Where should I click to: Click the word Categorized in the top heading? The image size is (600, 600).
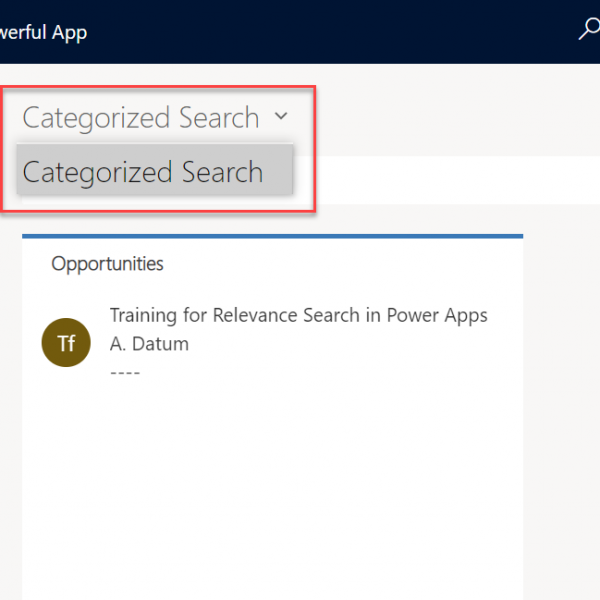pyautogui.click(x=96, y=118)
